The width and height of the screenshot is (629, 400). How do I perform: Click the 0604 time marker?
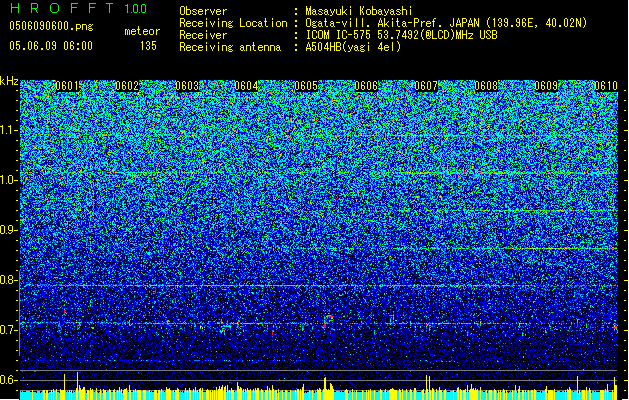[x=246, y=86]
